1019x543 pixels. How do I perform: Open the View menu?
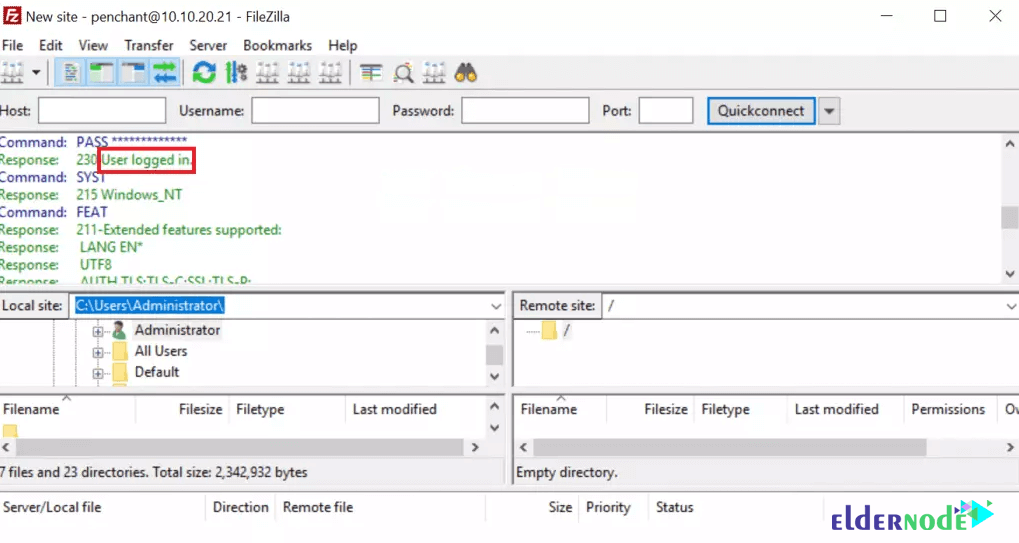click(93, 45)
